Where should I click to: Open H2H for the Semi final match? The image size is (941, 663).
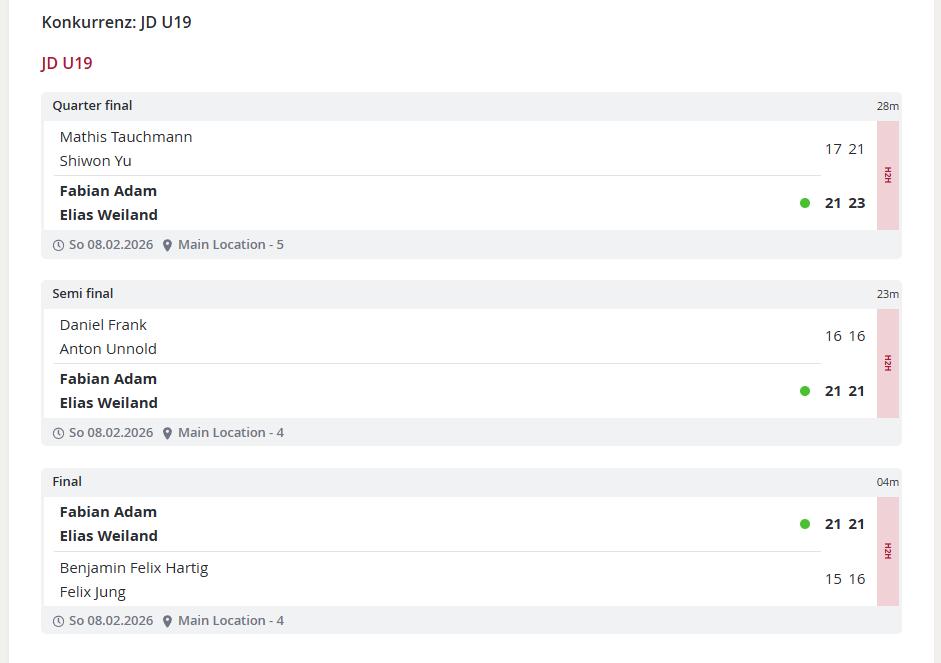click(x=887, y=363)
